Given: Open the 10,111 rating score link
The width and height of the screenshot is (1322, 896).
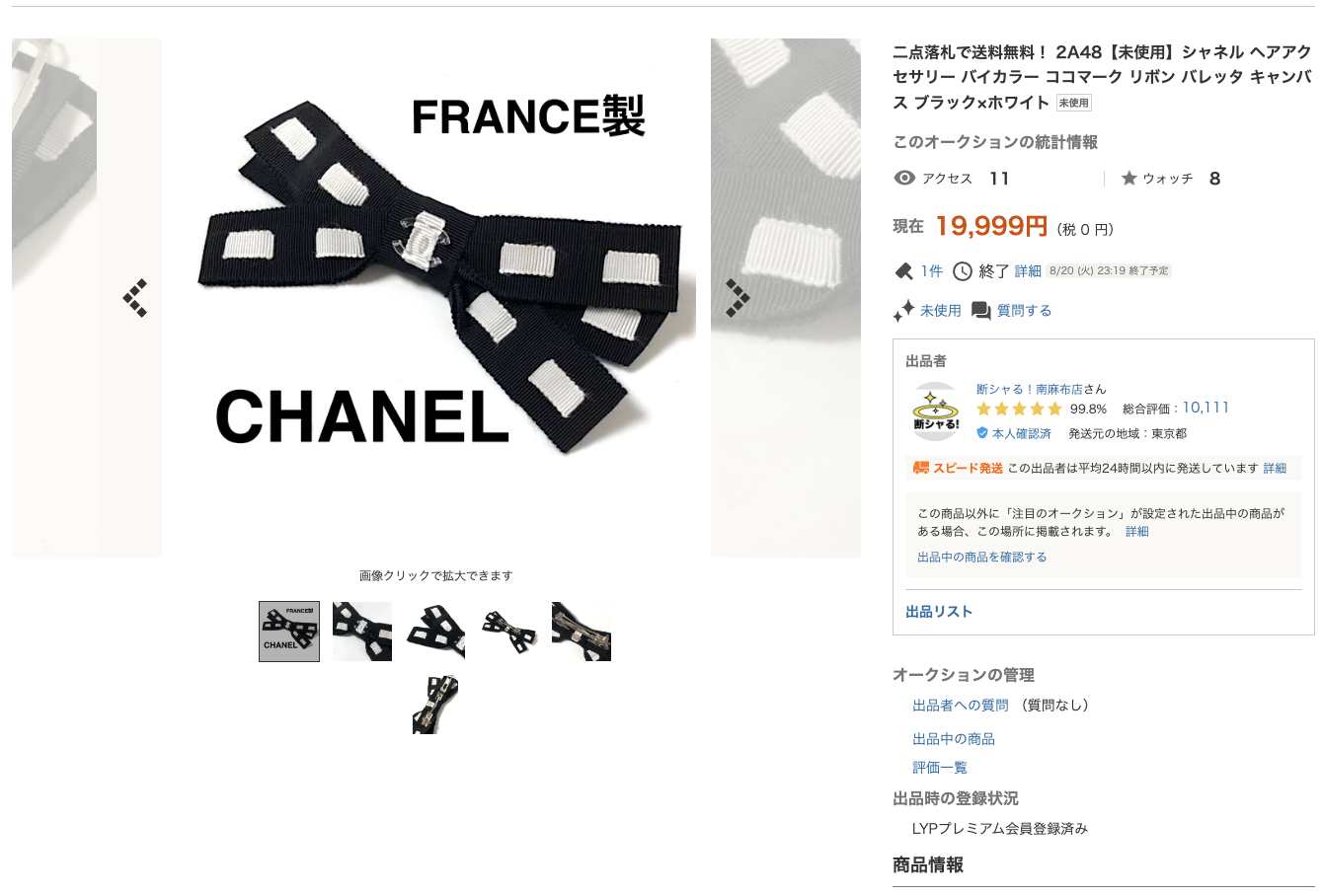Looking at the screenshot, I should coord(1205,408).
